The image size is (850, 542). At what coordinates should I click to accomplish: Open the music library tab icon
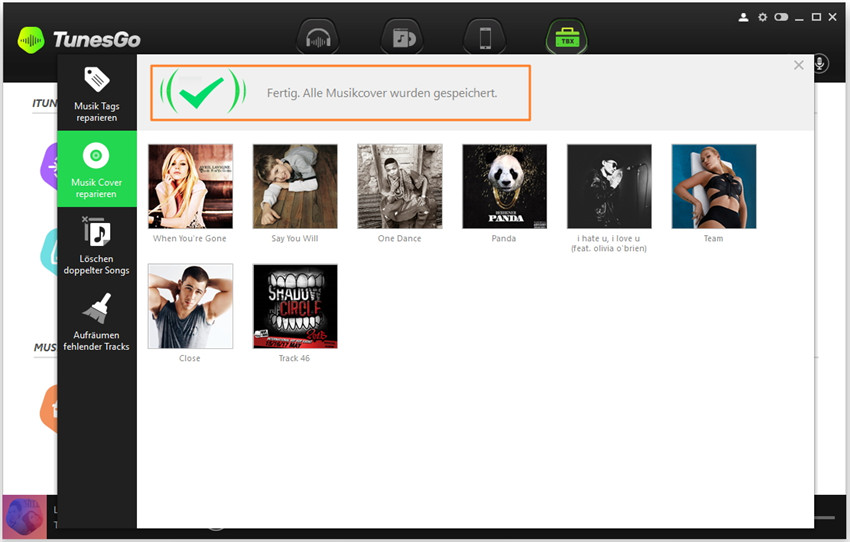click(x=402, y=38)
